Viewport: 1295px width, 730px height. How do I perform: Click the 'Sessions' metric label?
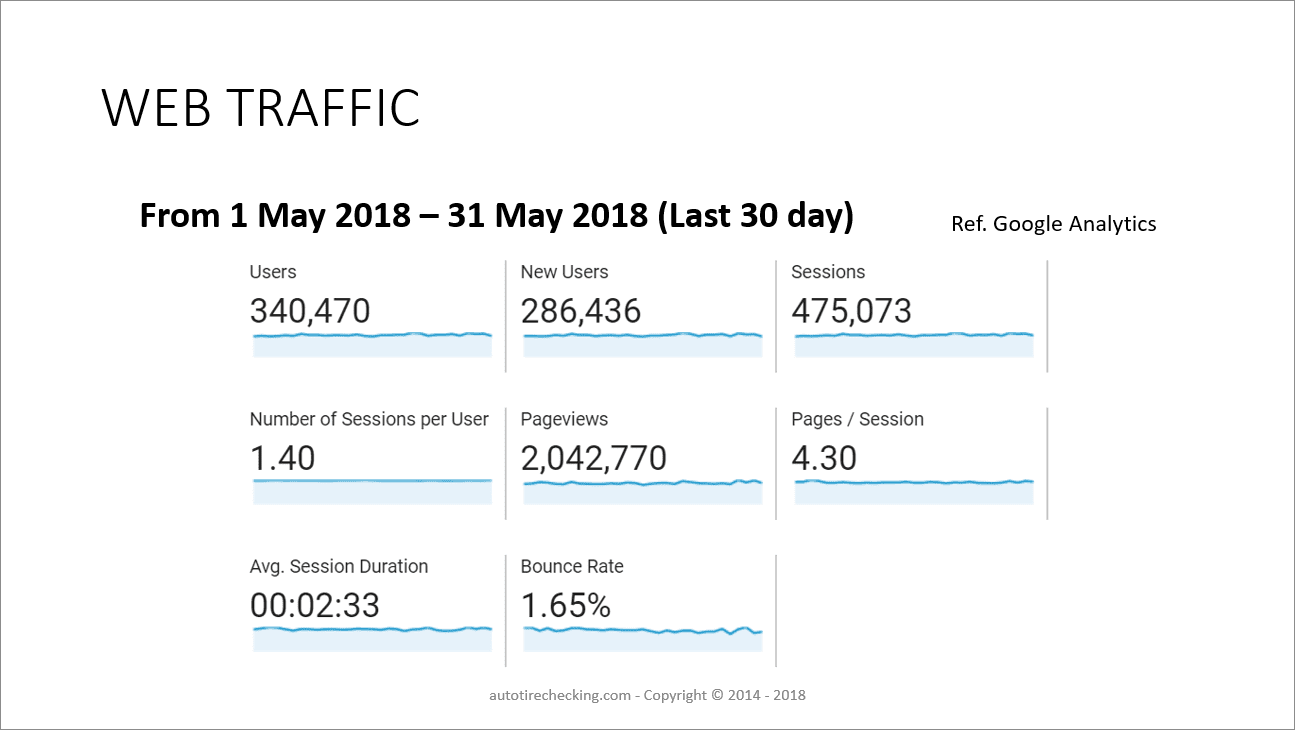pyautogui.click(x=828, y=272)
